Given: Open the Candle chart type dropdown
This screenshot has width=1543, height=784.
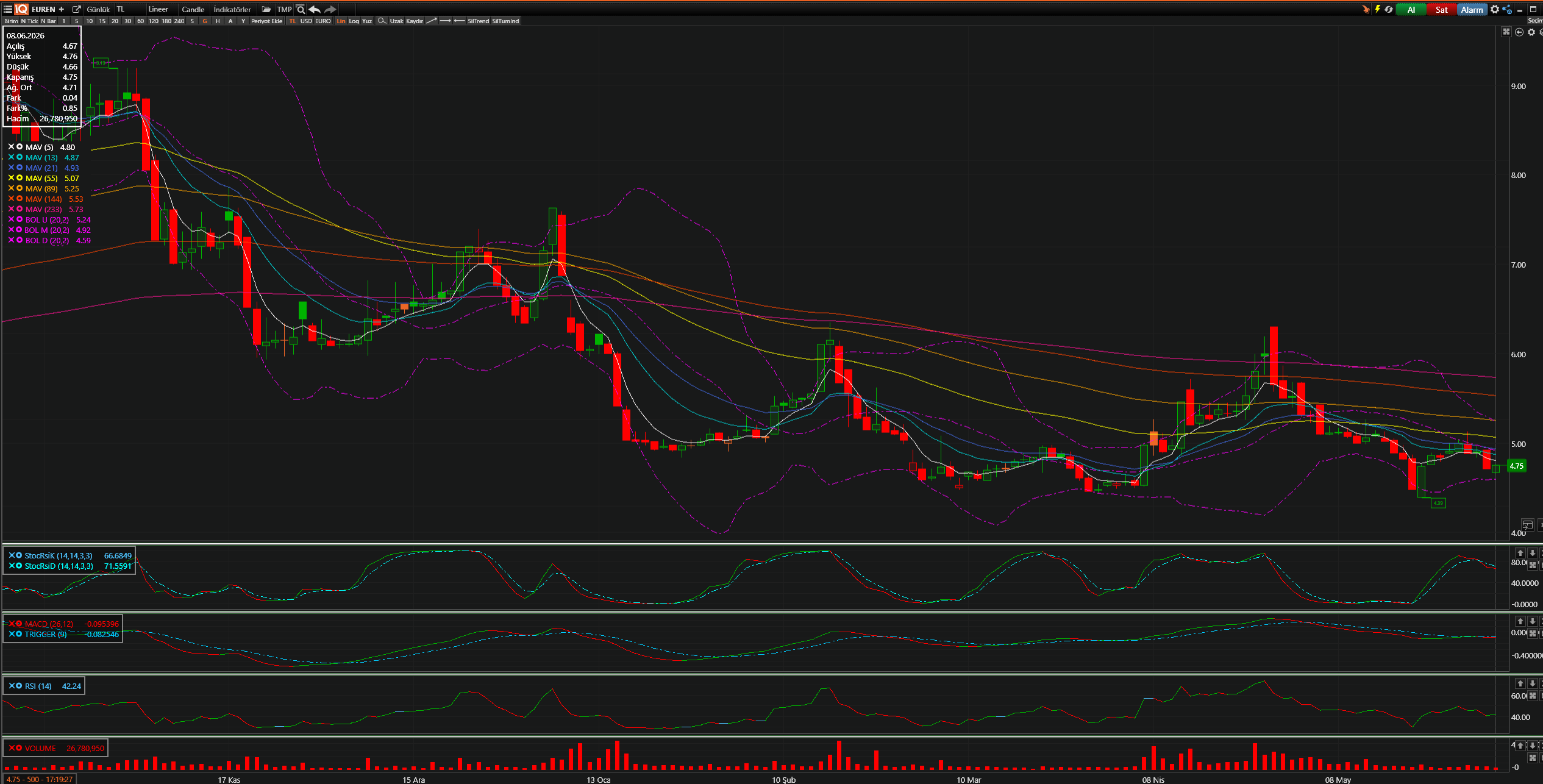Looking at the screenshot, I should (193, 9).
